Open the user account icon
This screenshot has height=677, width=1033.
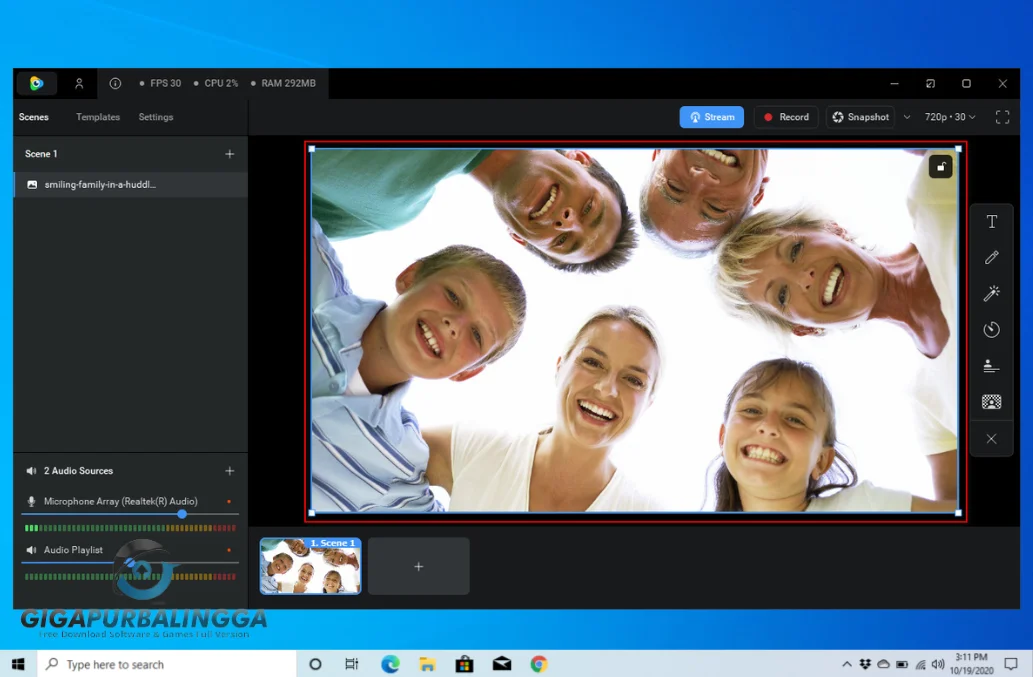(79, 84)
